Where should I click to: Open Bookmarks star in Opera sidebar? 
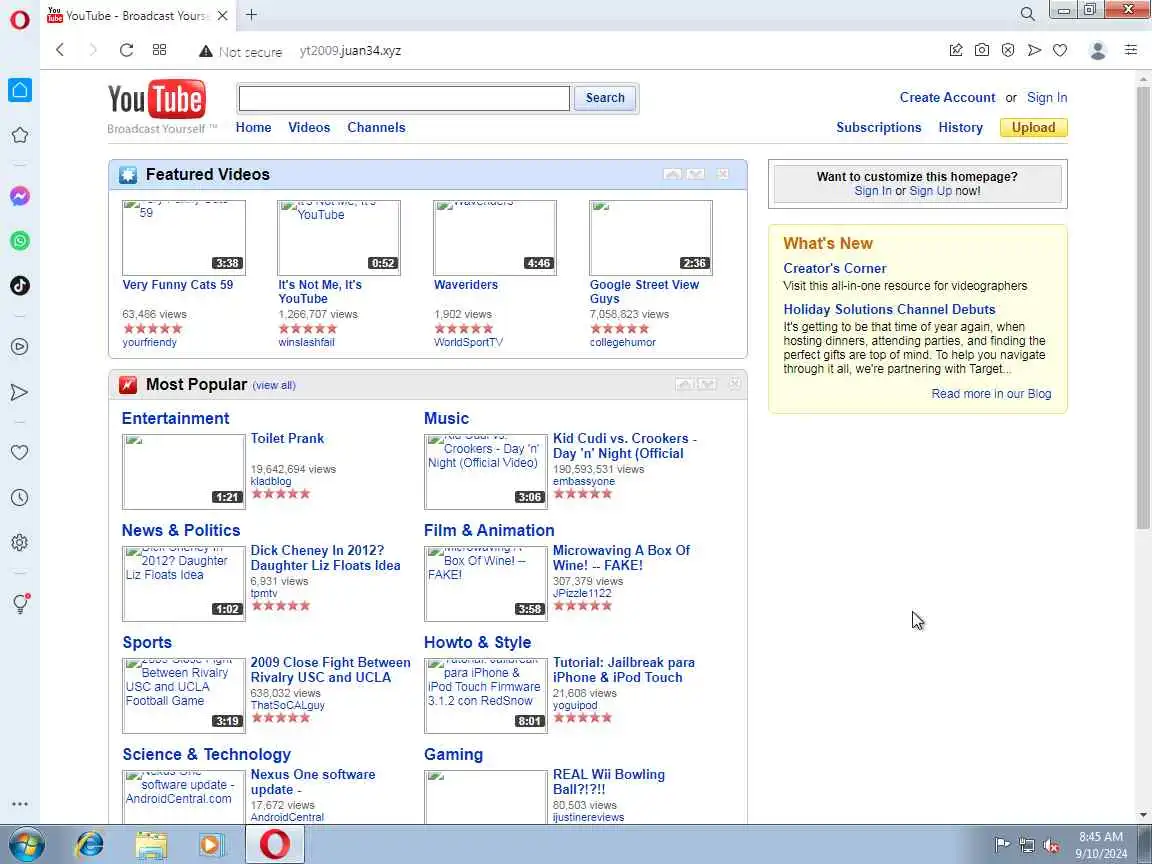coord(20,135)
